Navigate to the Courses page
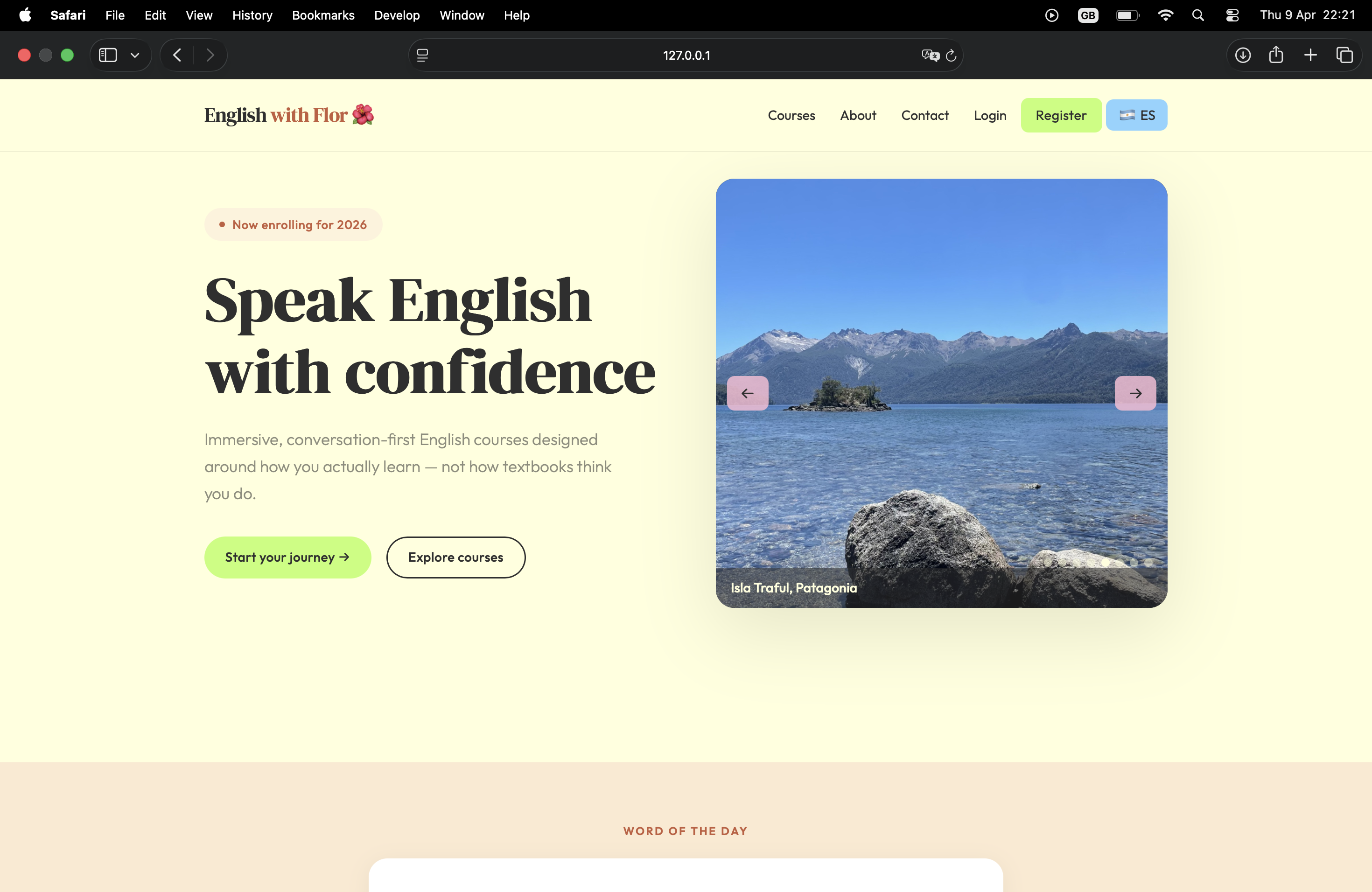Viewport: 1372px width, 892px height. point(791,115)
